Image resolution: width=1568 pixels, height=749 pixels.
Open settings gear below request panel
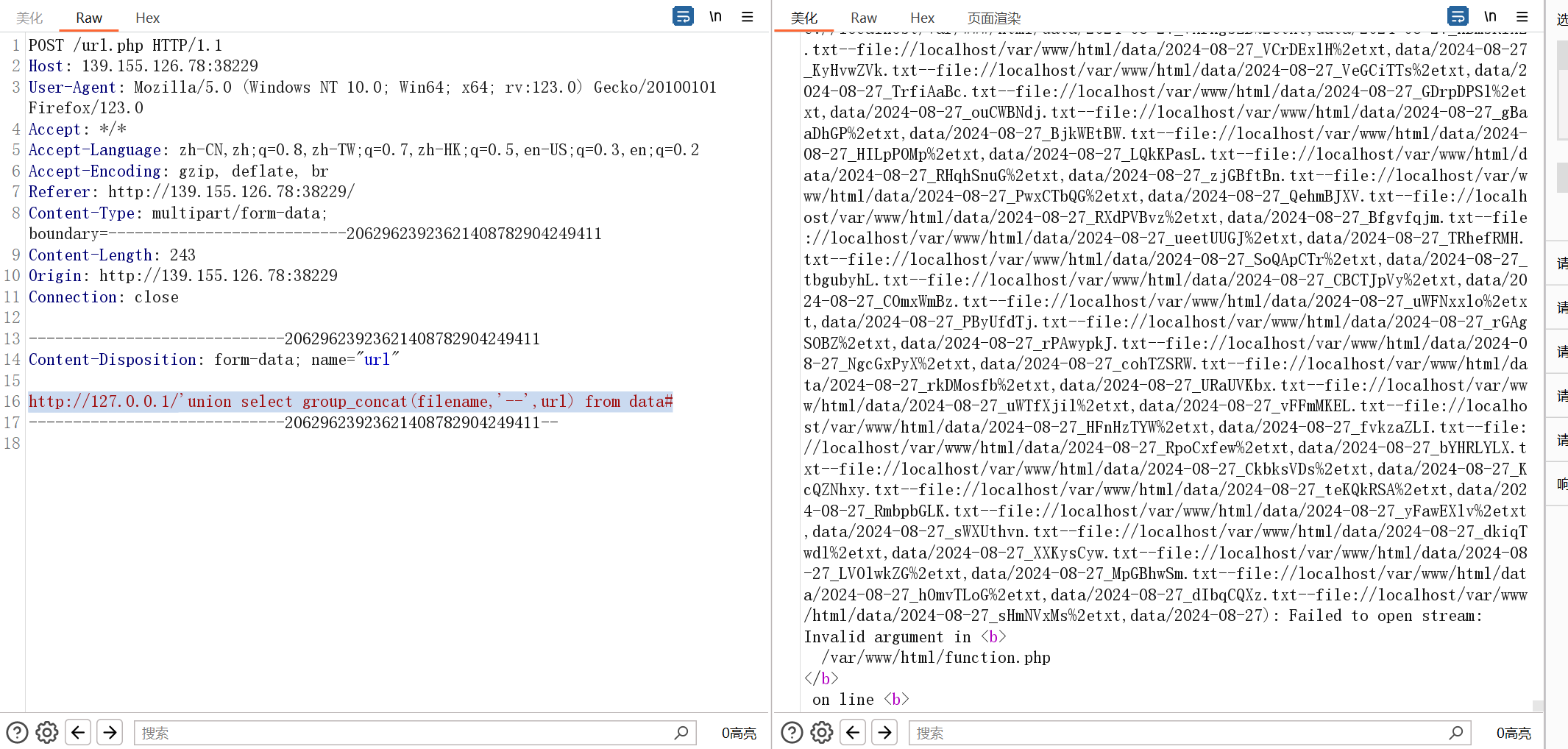pyautogui.click(x=47, y=732)
